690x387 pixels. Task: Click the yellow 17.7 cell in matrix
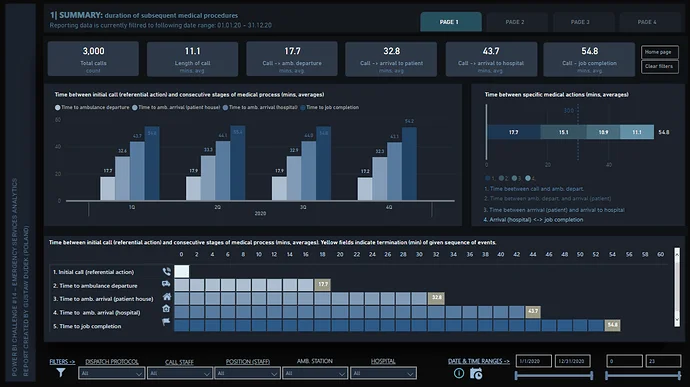323,284
